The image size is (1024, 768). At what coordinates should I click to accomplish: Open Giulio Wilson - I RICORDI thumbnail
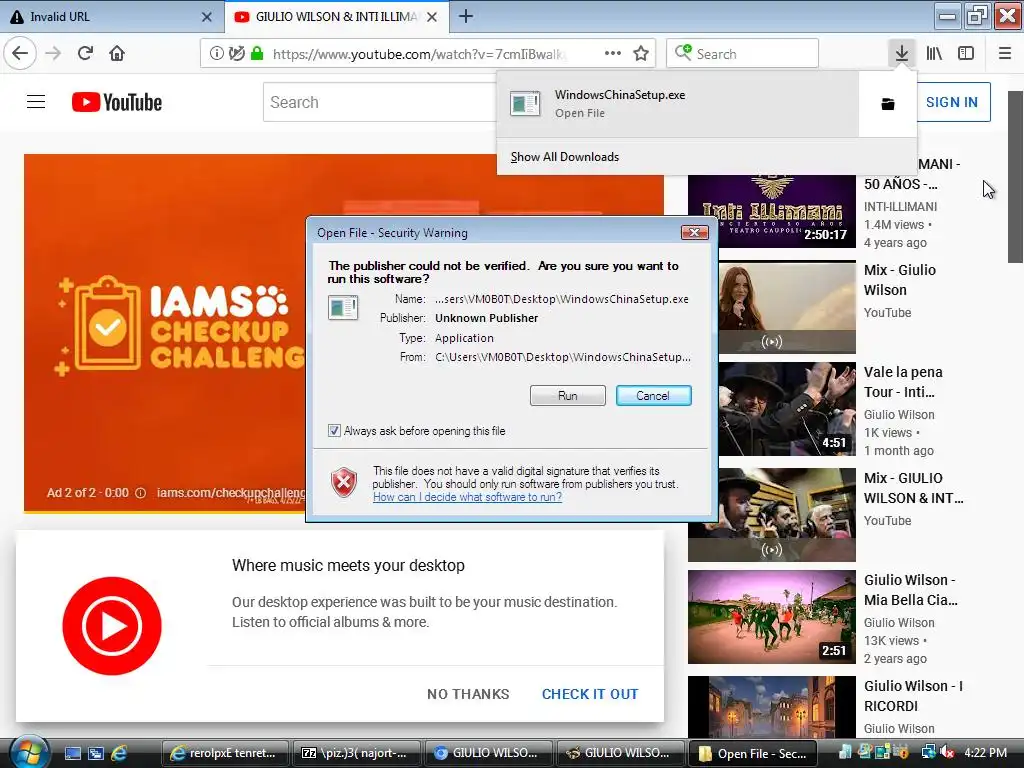(771, 707)
